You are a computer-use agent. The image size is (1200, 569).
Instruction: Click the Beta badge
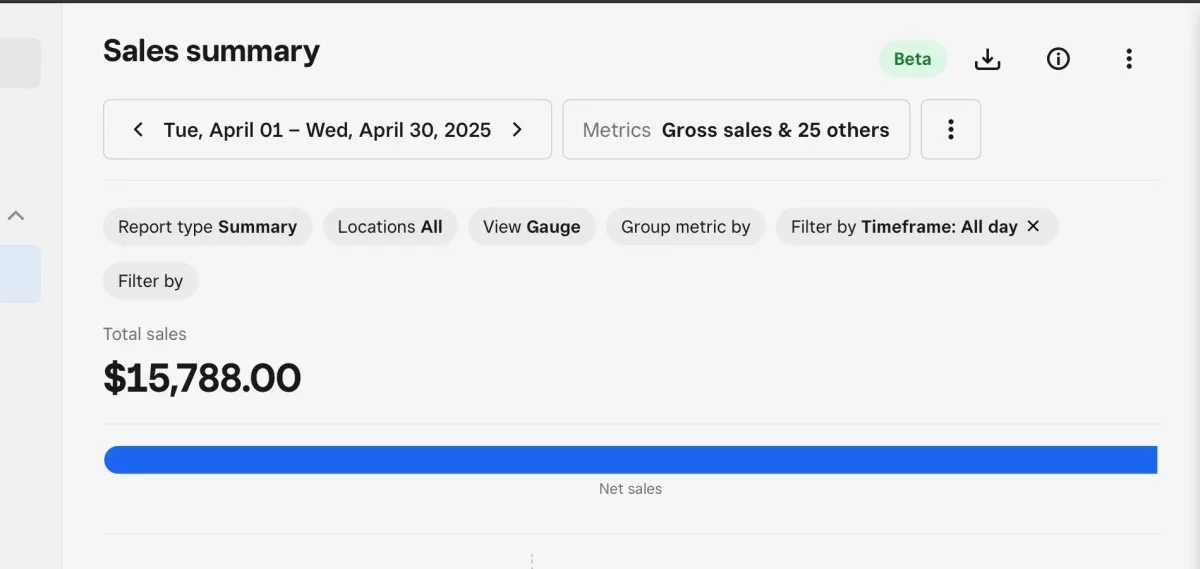(912, 59)
